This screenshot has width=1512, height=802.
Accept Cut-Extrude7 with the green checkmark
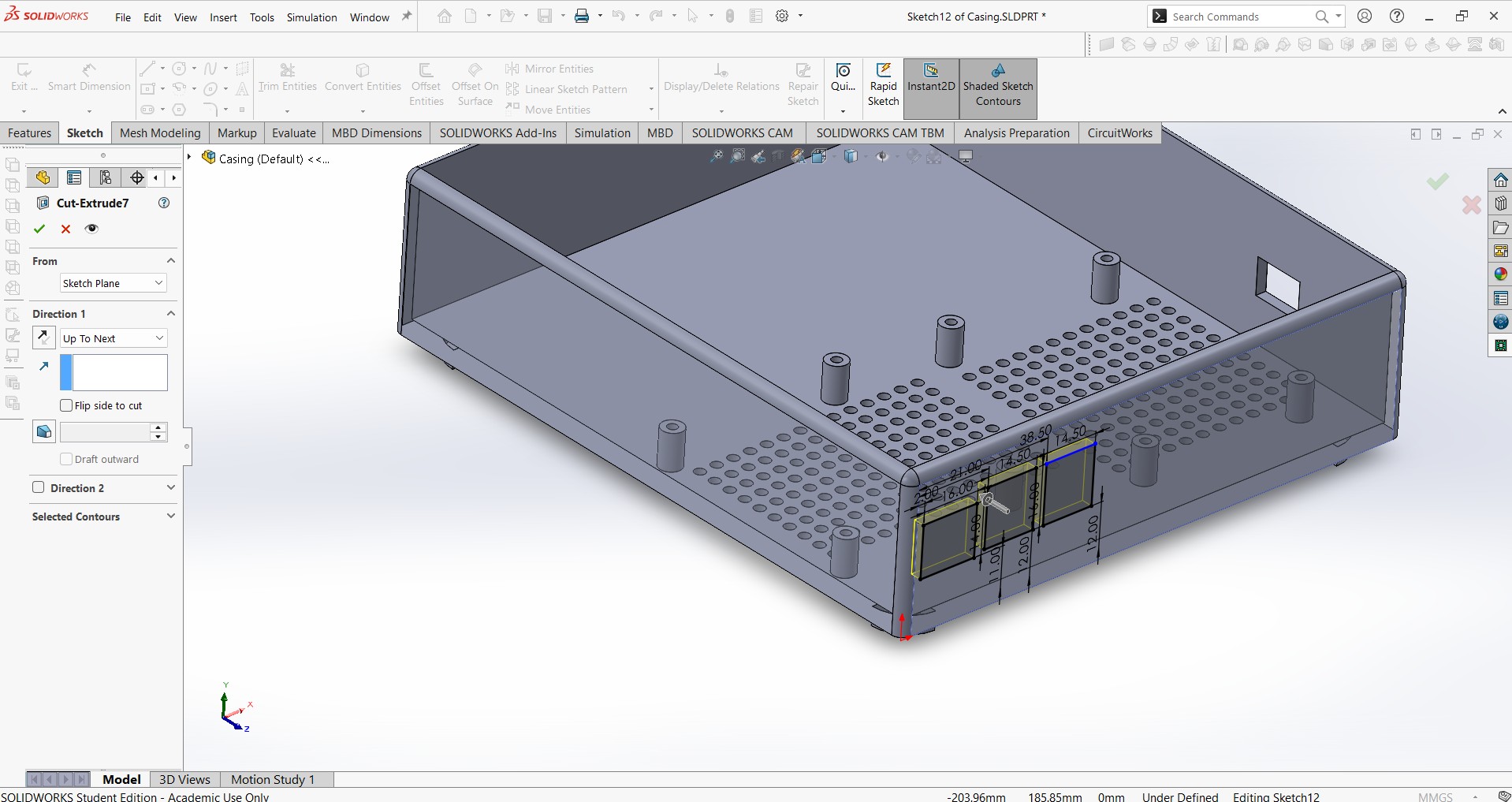click(39, 229)
